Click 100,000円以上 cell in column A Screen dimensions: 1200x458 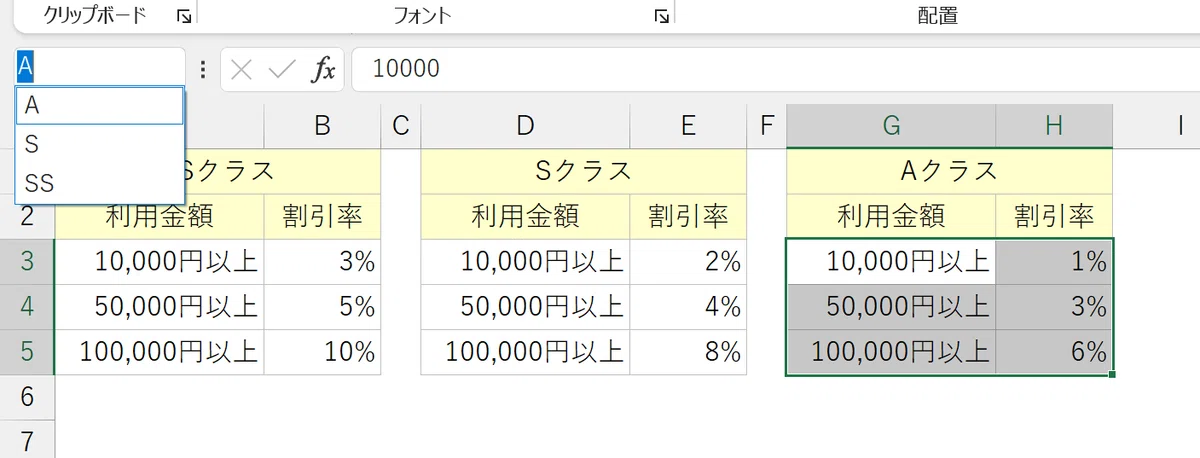point(160,352)
